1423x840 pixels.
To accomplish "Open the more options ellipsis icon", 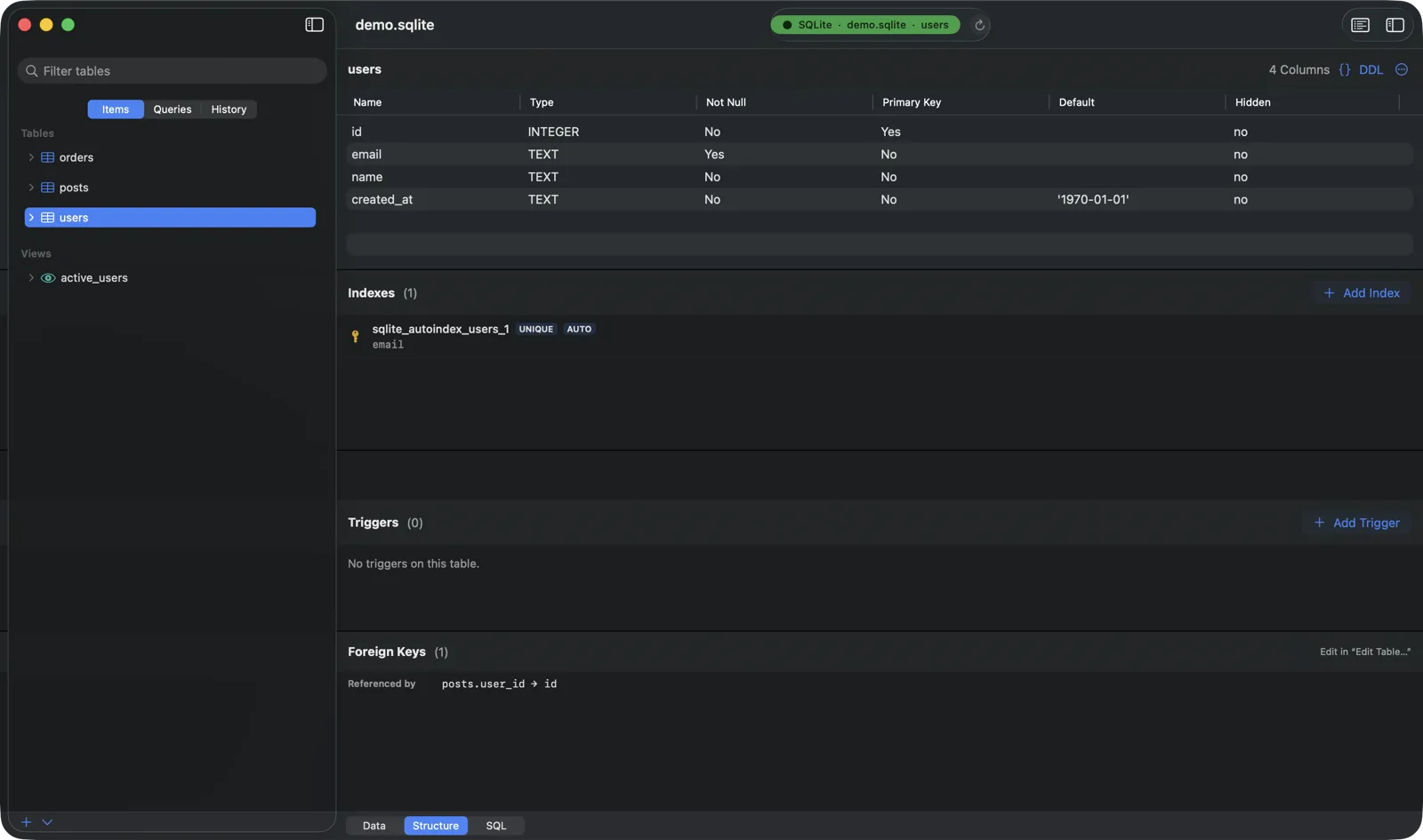I will point(1402,69).
